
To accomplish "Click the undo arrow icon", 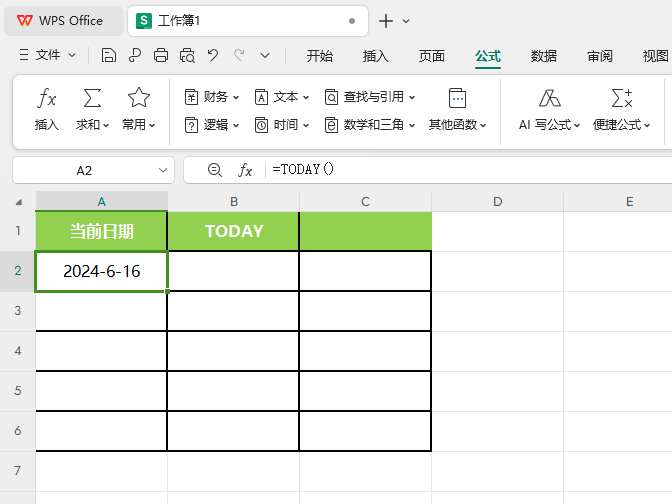I will coord(212,56).
